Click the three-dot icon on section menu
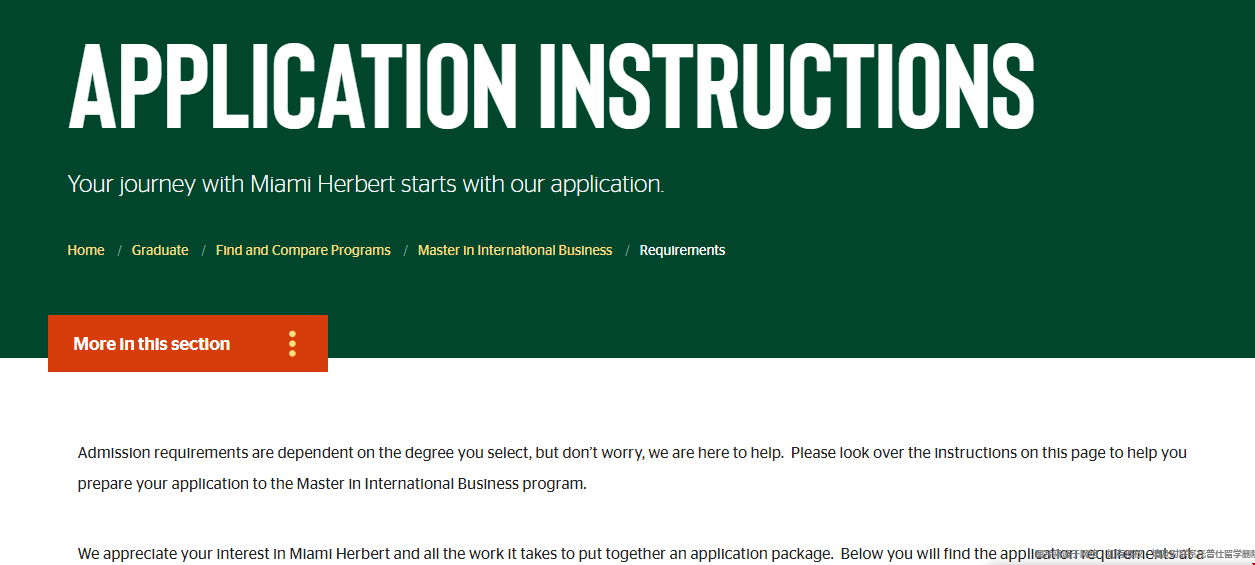 tap(292, 344)
